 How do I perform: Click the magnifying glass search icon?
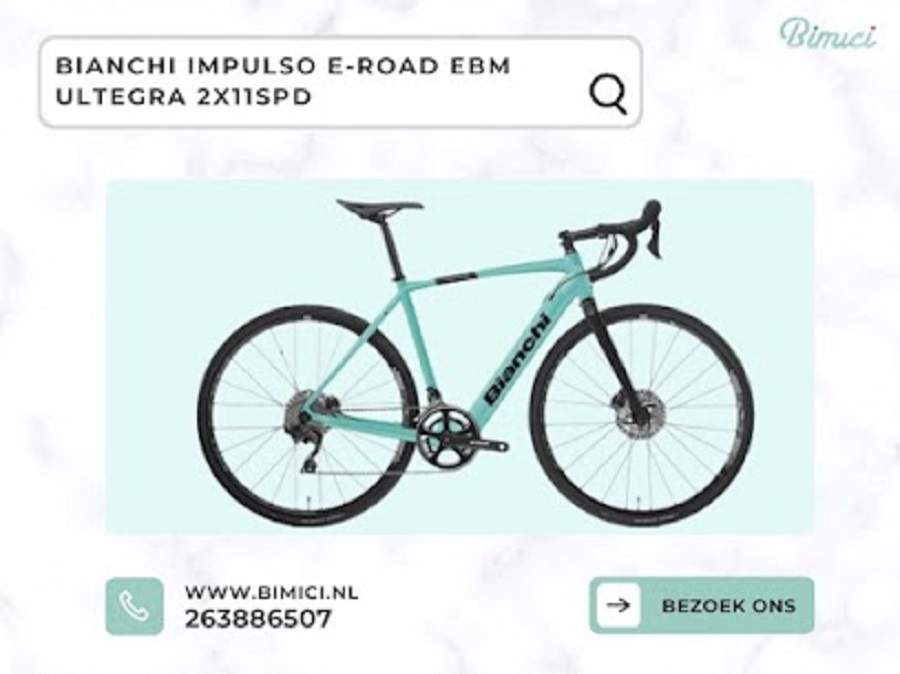coord(608,95)
